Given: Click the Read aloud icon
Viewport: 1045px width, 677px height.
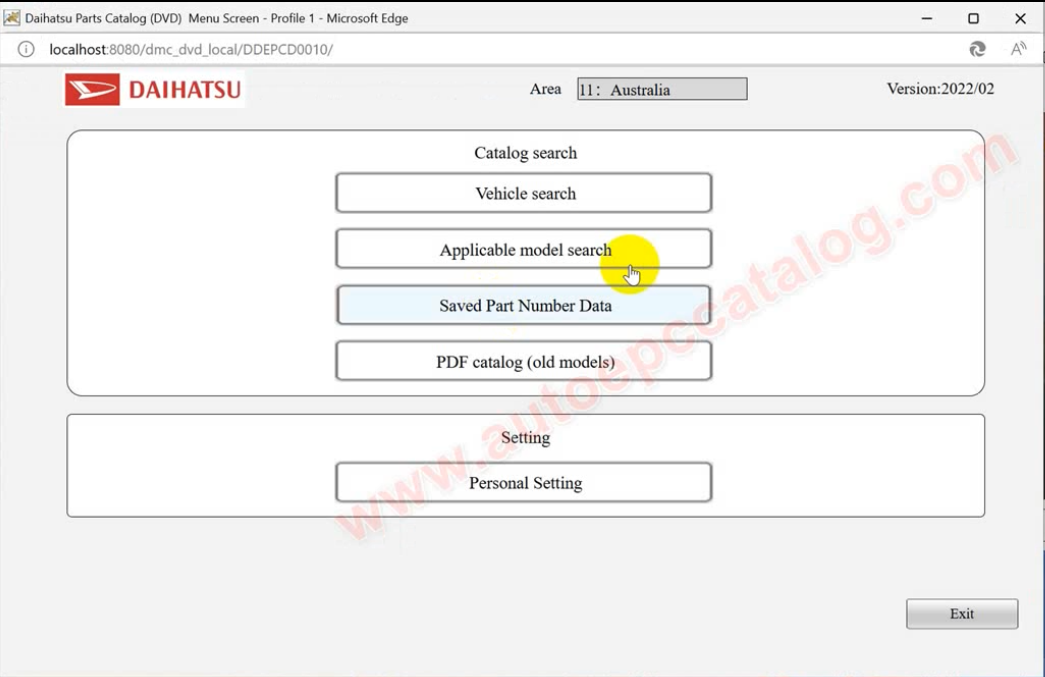Looking at the screenshot, I should click(1018, 49).
